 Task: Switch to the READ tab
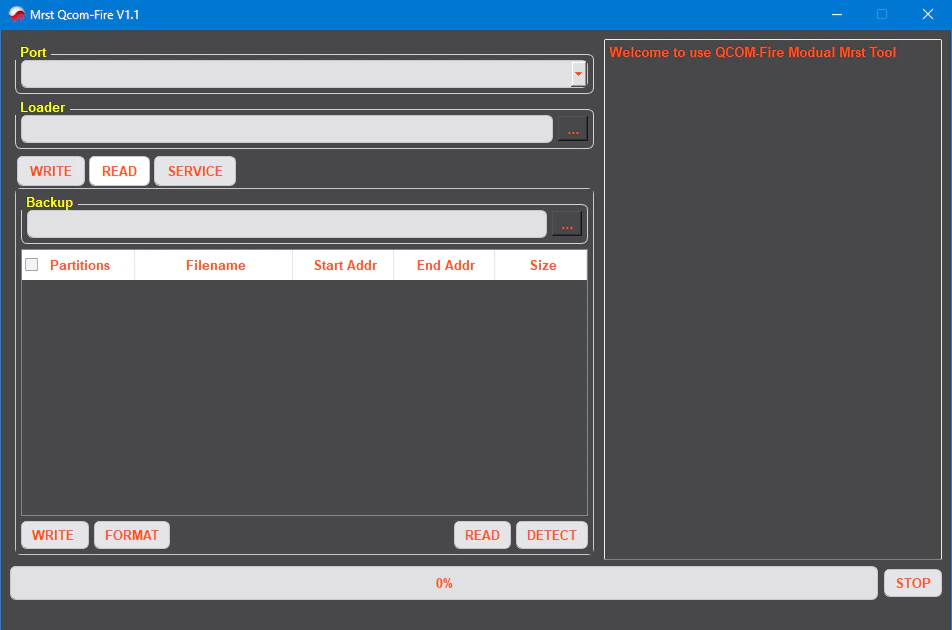119,171
